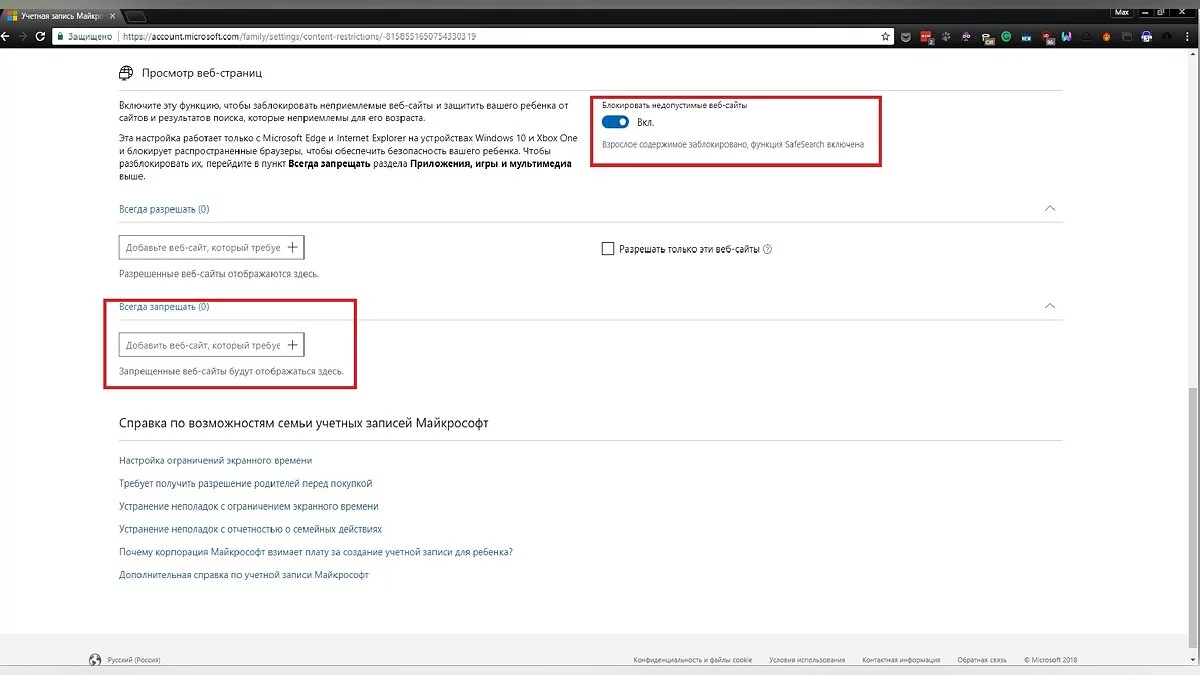Bookmark this page with the star
This screenshot has width=1200, height=675.
point(885,36)
